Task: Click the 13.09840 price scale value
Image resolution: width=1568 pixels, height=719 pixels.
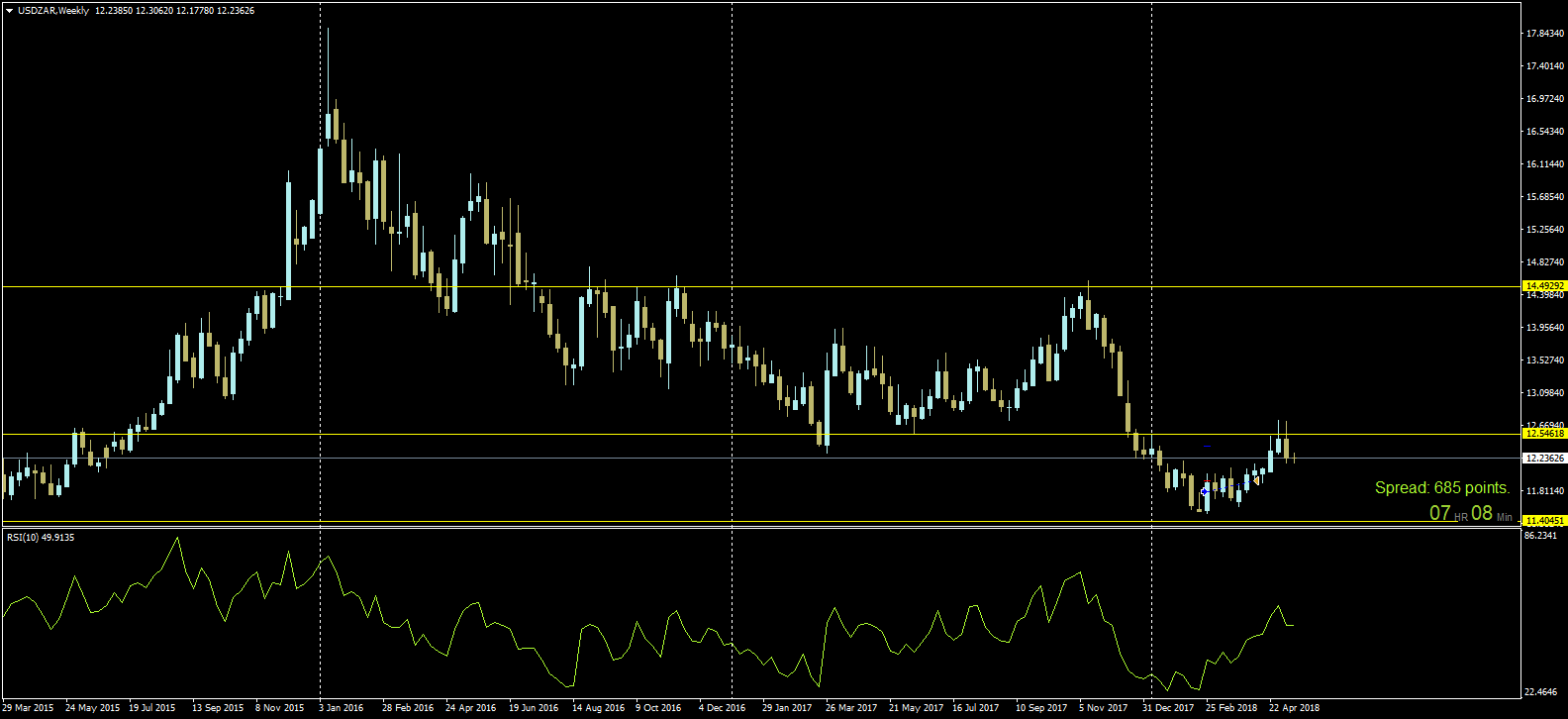Action: (x=1545, y=393)
